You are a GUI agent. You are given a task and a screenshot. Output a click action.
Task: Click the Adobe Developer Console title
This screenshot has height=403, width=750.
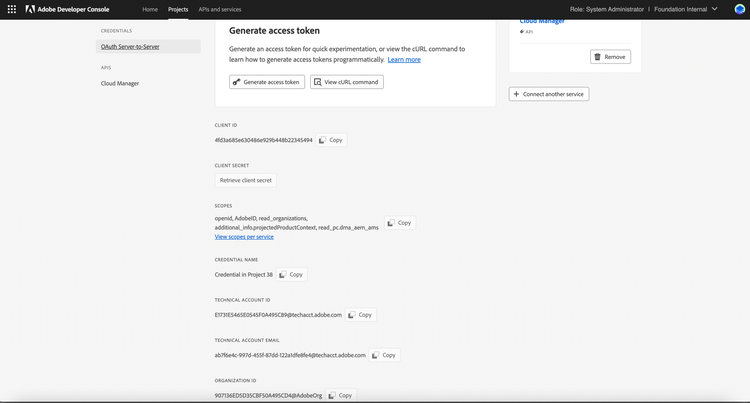pyautogui.click(x=73, y=9)
